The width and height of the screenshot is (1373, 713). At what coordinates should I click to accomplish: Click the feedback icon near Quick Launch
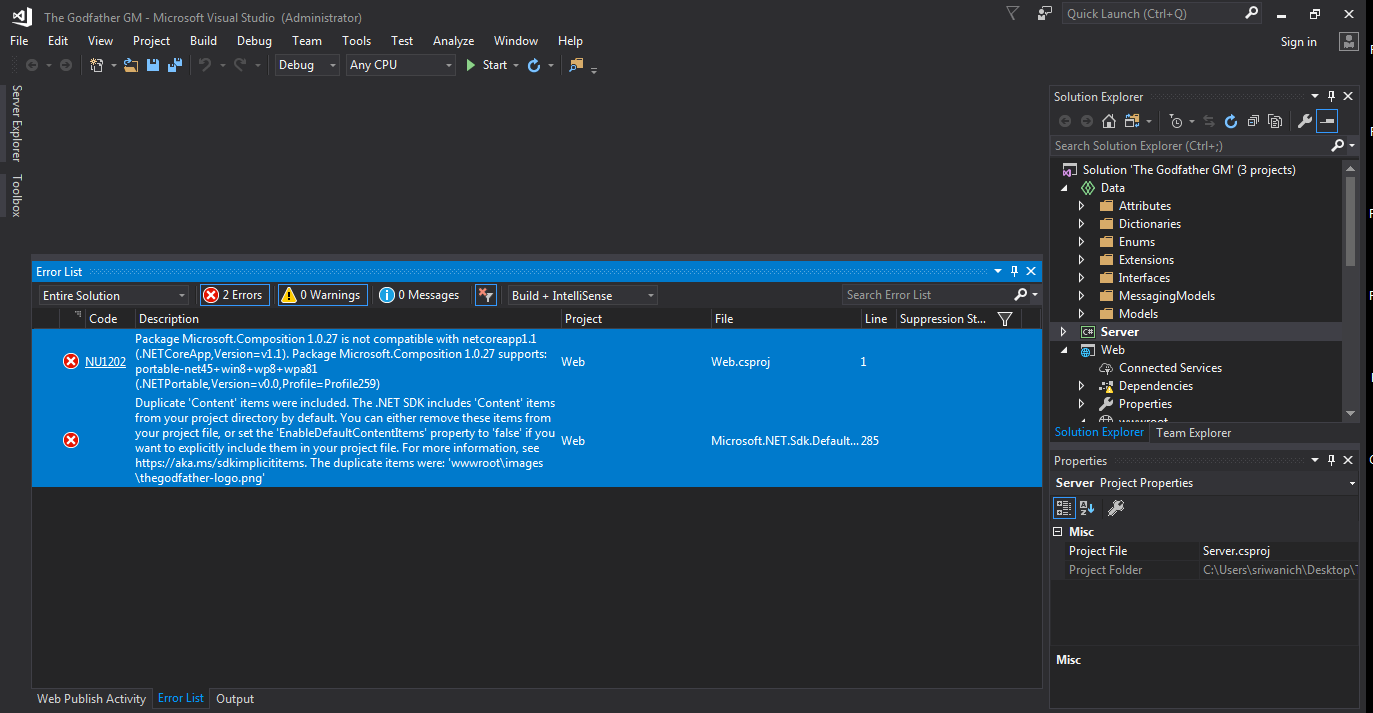point(1045,14)
